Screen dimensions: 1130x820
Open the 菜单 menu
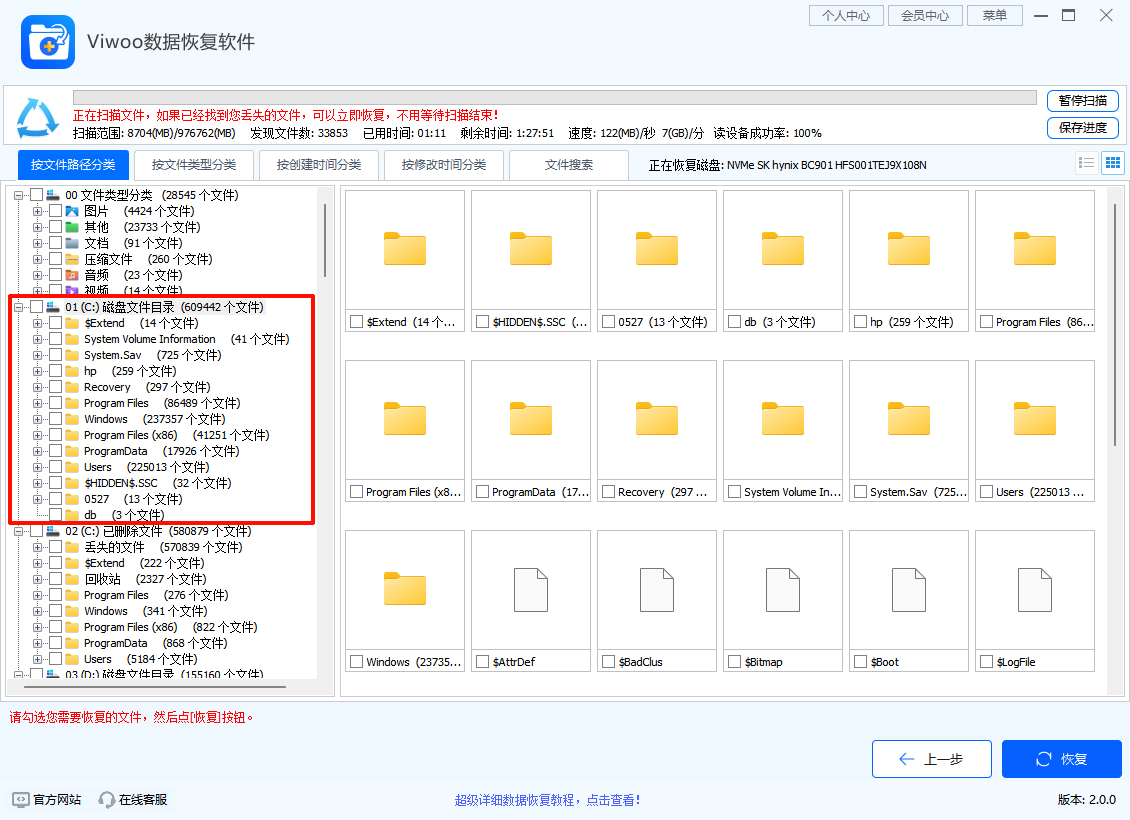(994, 15)
